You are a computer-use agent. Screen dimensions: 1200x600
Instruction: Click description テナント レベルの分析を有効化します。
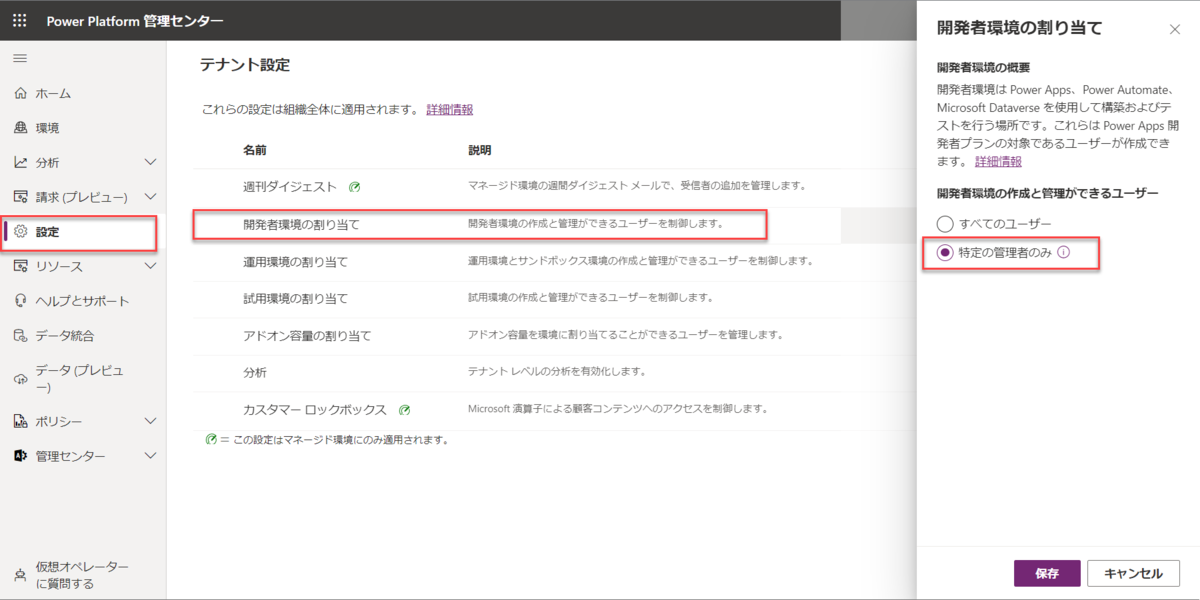tap(557, 372)
